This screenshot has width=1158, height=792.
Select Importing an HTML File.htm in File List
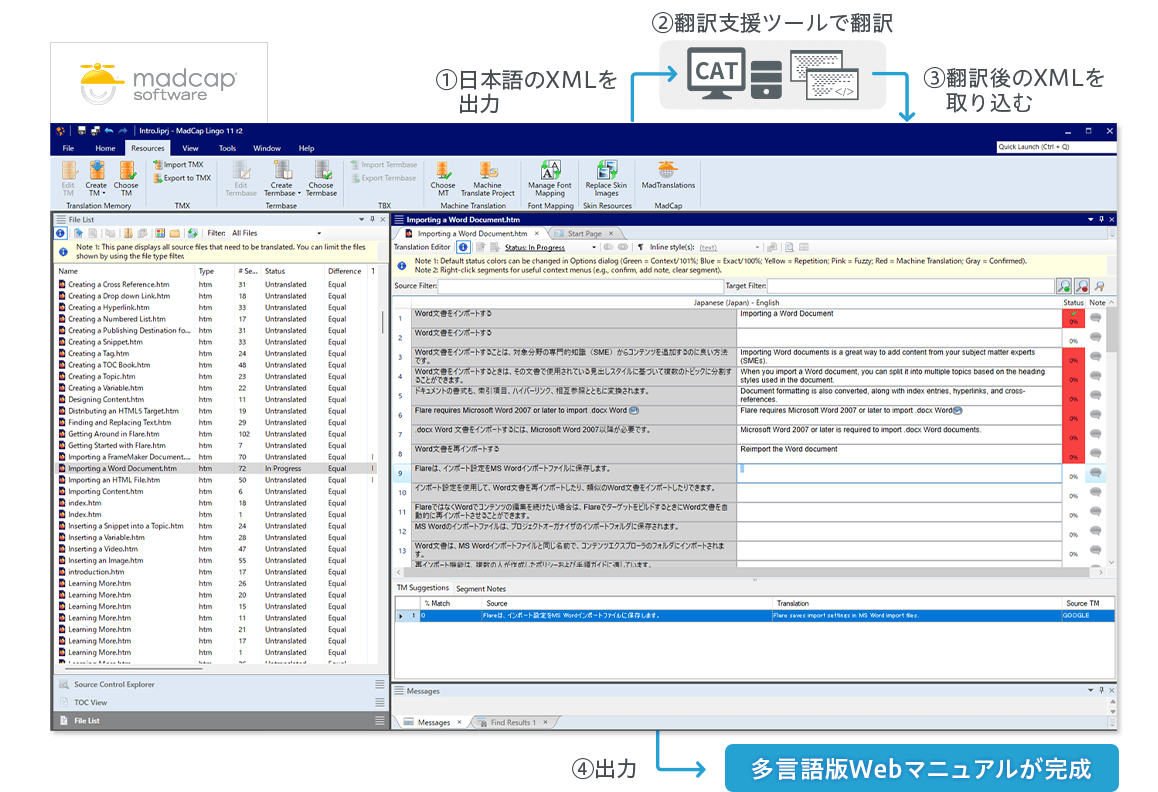(114, 480)
